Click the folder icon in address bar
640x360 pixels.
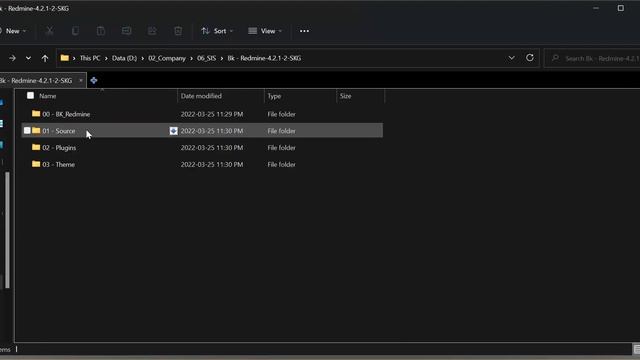click(x=64, y=58)
